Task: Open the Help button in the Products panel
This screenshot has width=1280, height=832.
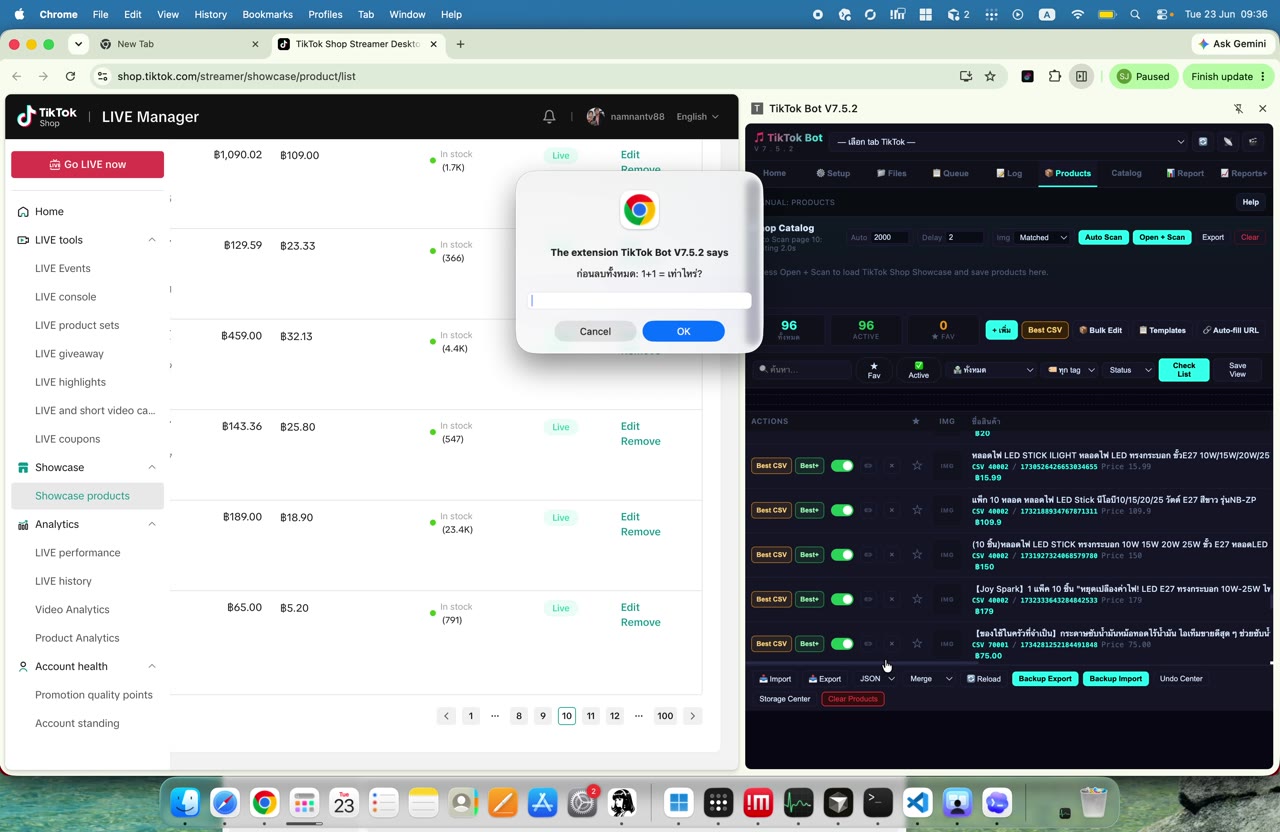Action: [1250, 202]
